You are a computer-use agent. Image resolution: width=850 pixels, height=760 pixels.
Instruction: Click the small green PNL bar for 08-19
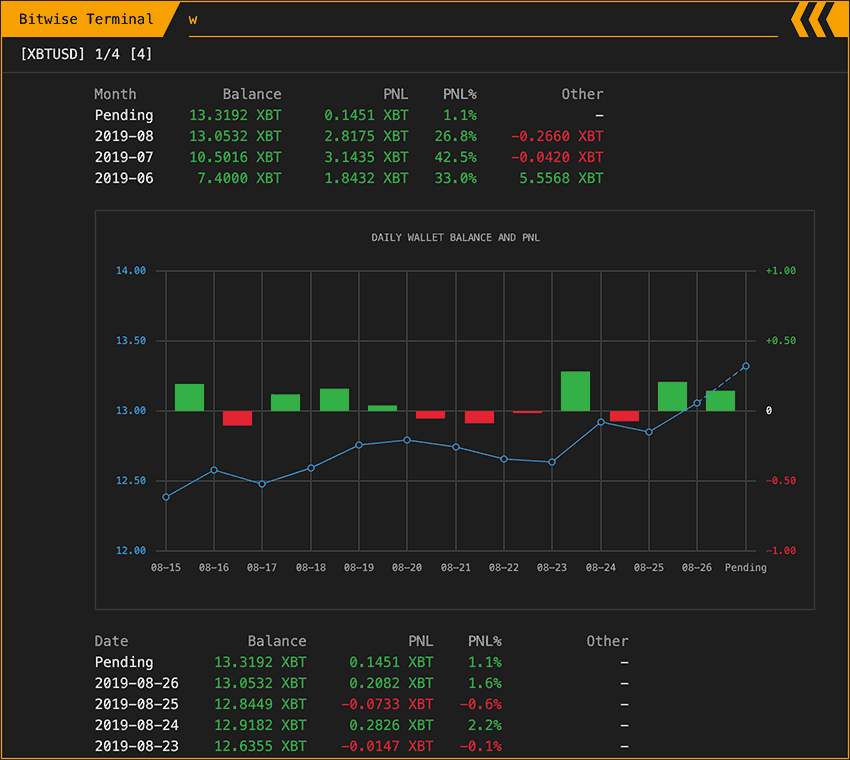pyautogui.click(x=383, y=408)
